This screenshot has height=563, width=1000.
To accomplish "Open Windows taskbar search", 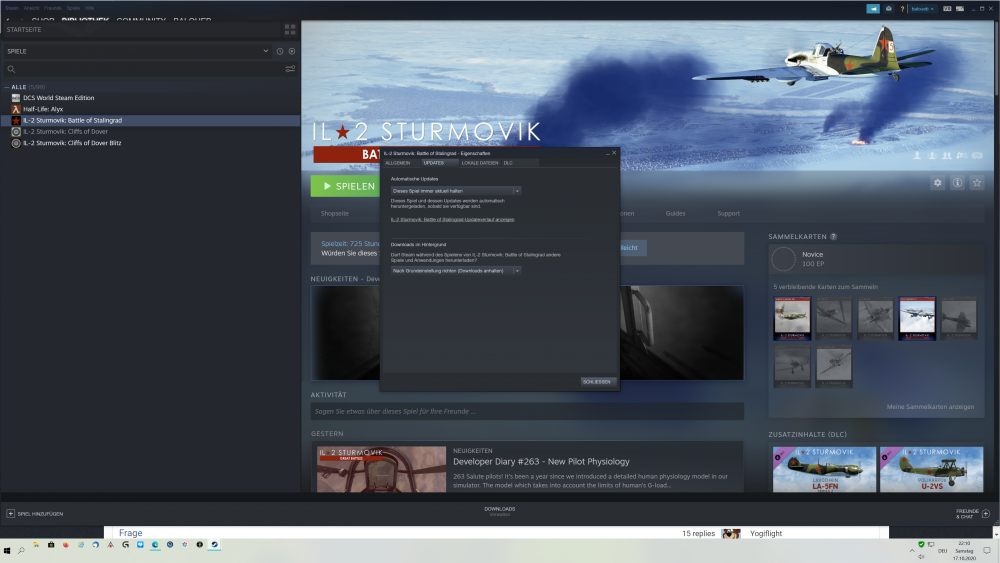I will 21,550.
